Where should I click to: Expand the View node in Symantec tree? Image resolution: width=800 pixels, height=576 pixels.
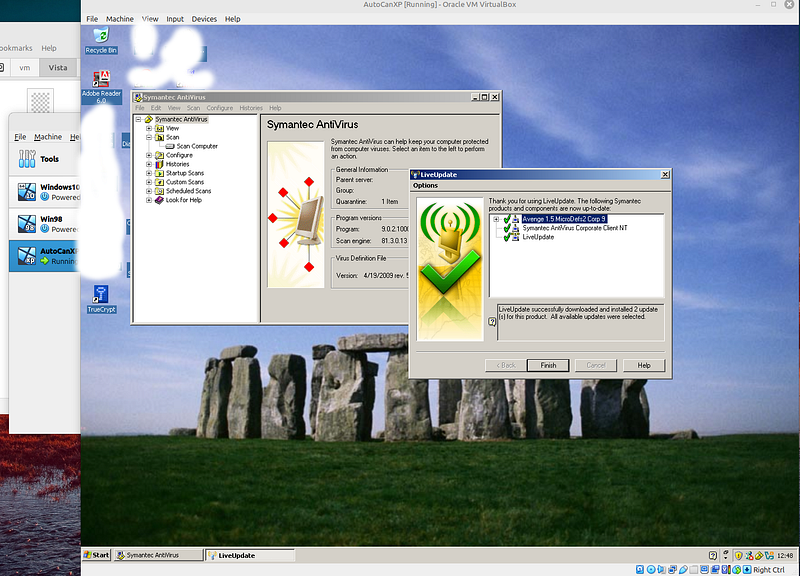point(149,129)
